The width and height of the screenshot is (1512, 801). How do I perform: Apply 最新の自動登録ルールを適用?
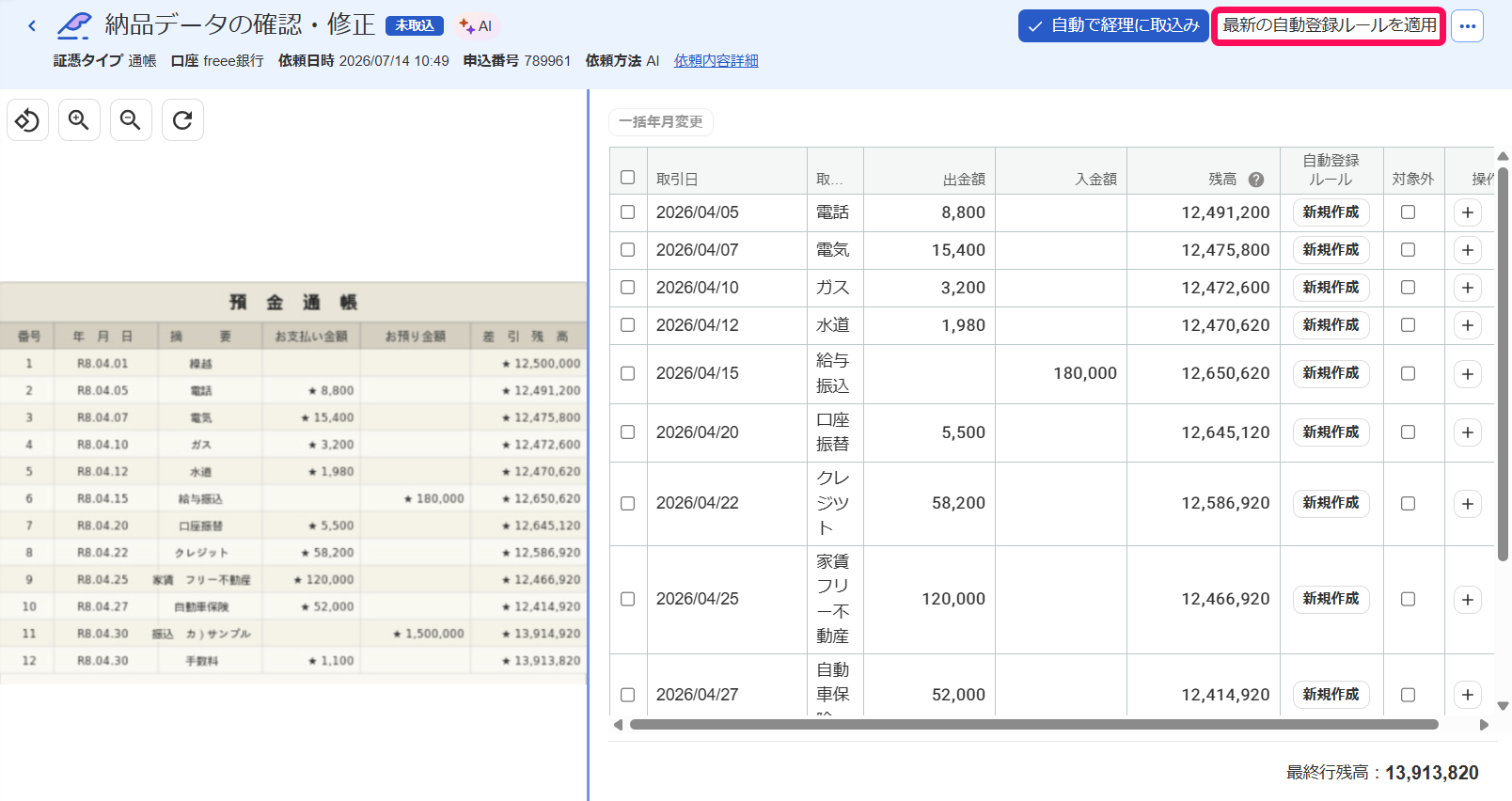1329,25
